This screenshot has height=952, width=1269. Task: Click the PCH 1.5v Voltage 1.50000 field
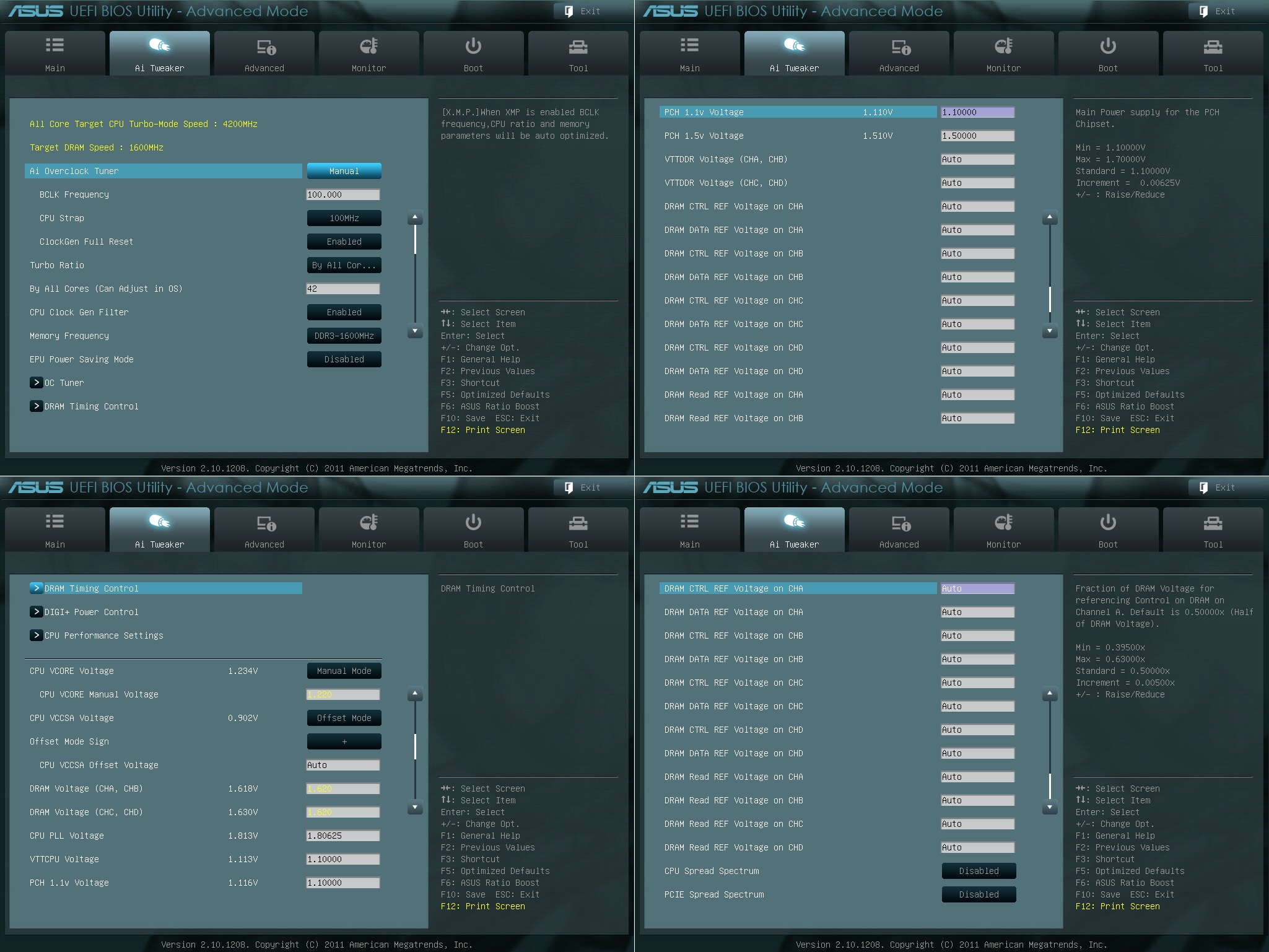tap(978, 136)
